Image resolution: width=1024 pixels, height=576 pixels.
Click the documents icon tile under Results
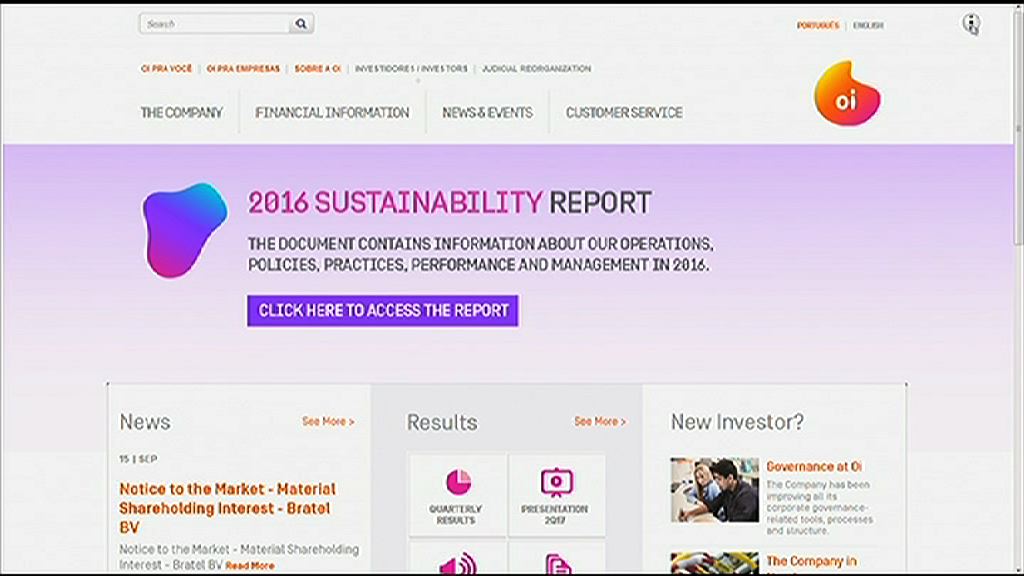(x=556, y=564)
